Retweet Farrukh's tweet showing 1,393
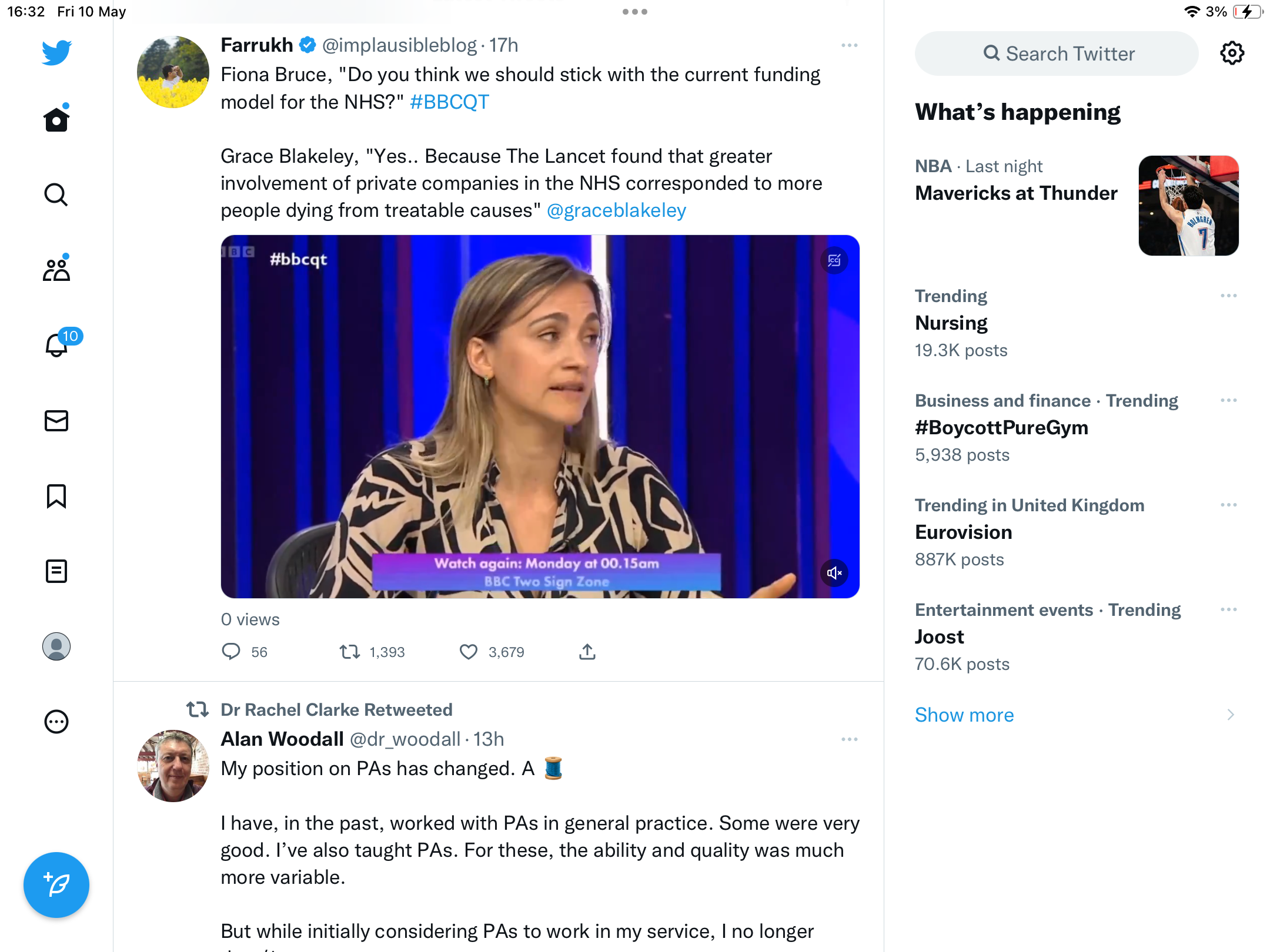The image size is (1270, 952). [350, 652]
